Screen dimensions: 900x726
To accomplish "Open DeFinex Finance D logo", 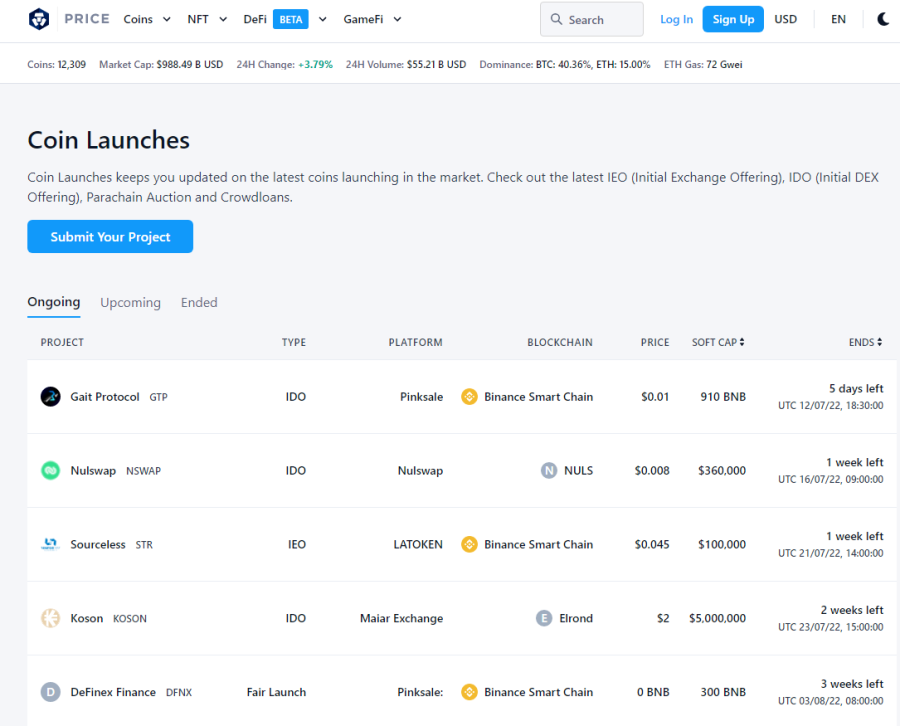I will [x=51, y=692].
